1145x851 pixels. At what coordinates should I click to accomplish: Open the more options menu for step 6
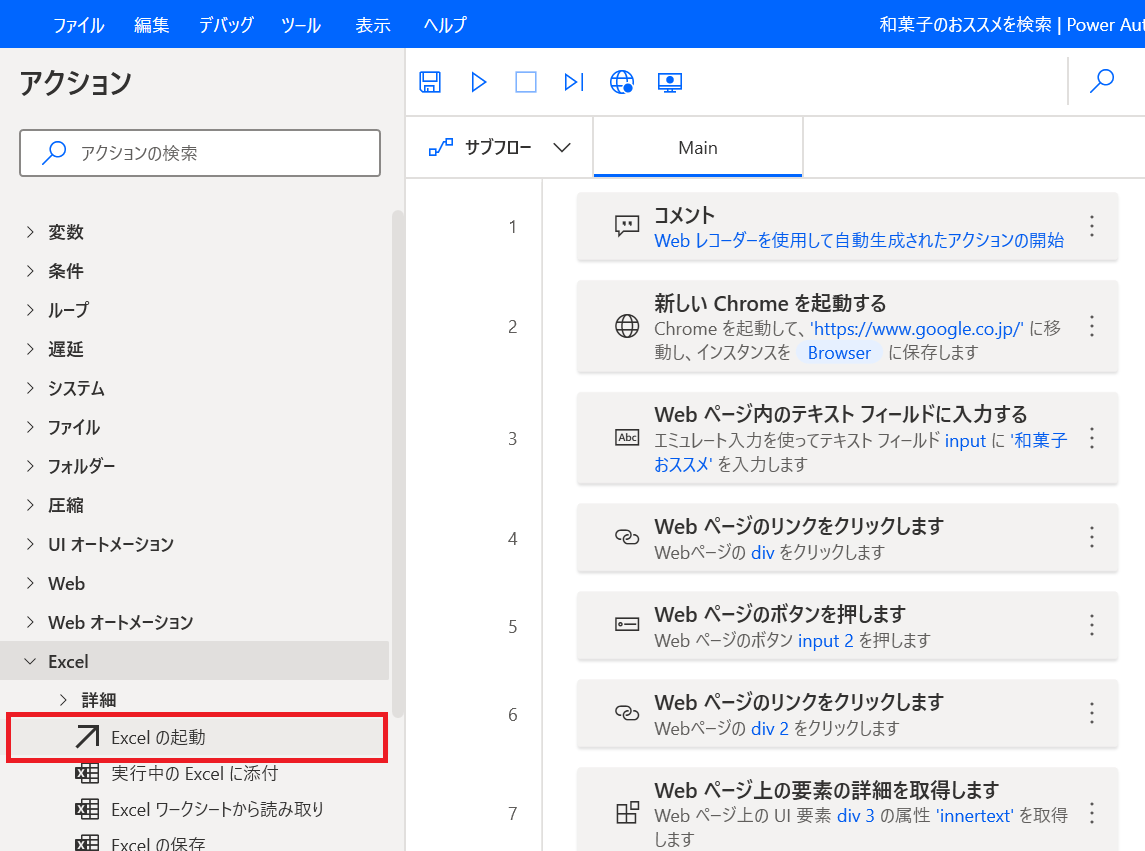pyautogui.click(x=1092, y=712)
